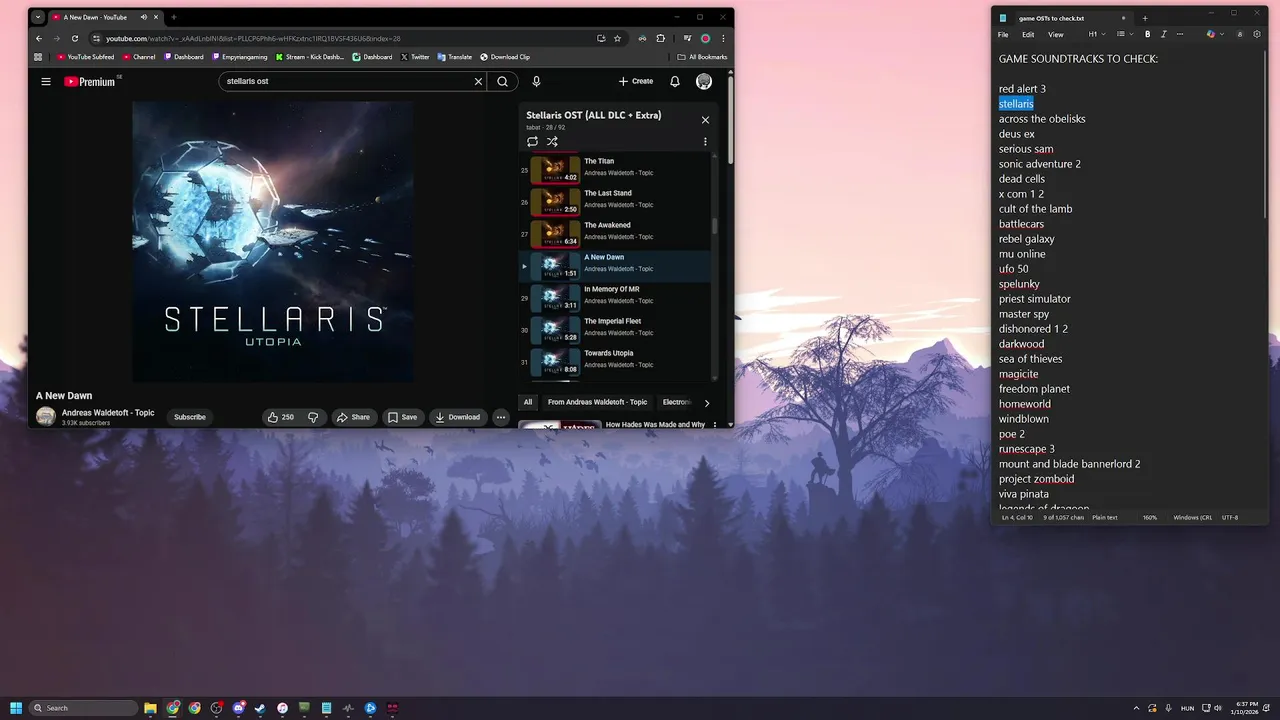Viewport: 1280px width, 720px height.
Task: Open more formatting options ellipsis in Notepad
Action: [1181, 34]
